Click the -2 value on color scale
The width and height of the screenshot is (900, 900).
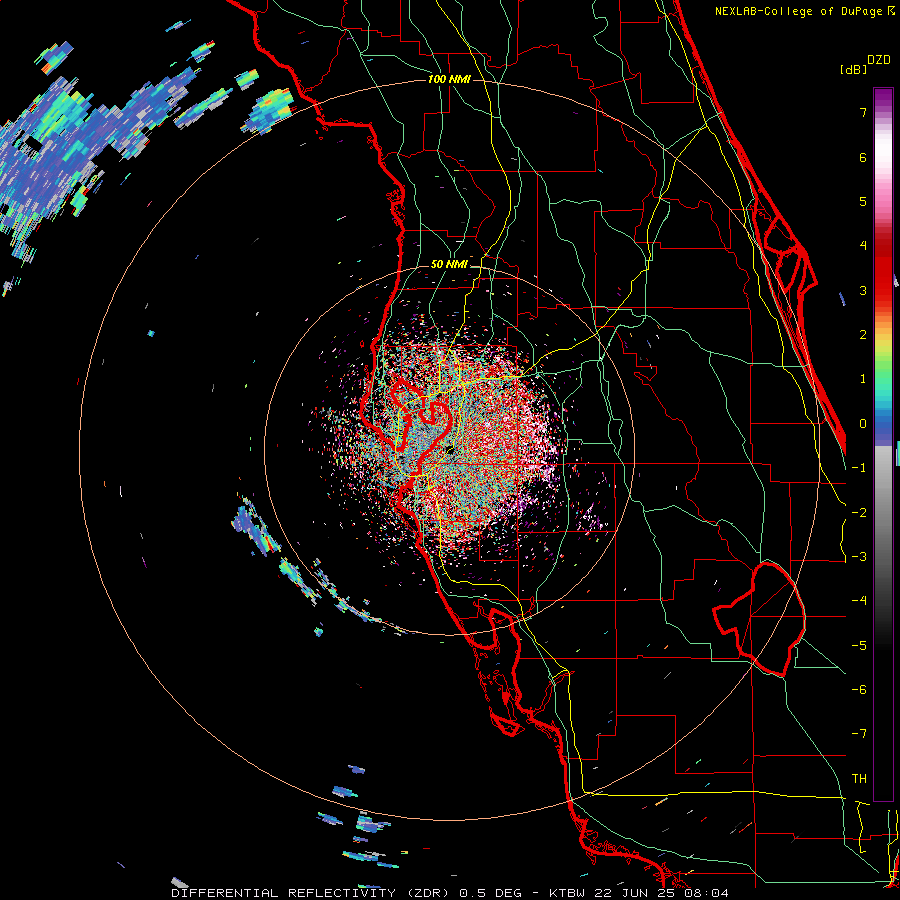coord(859,513)
